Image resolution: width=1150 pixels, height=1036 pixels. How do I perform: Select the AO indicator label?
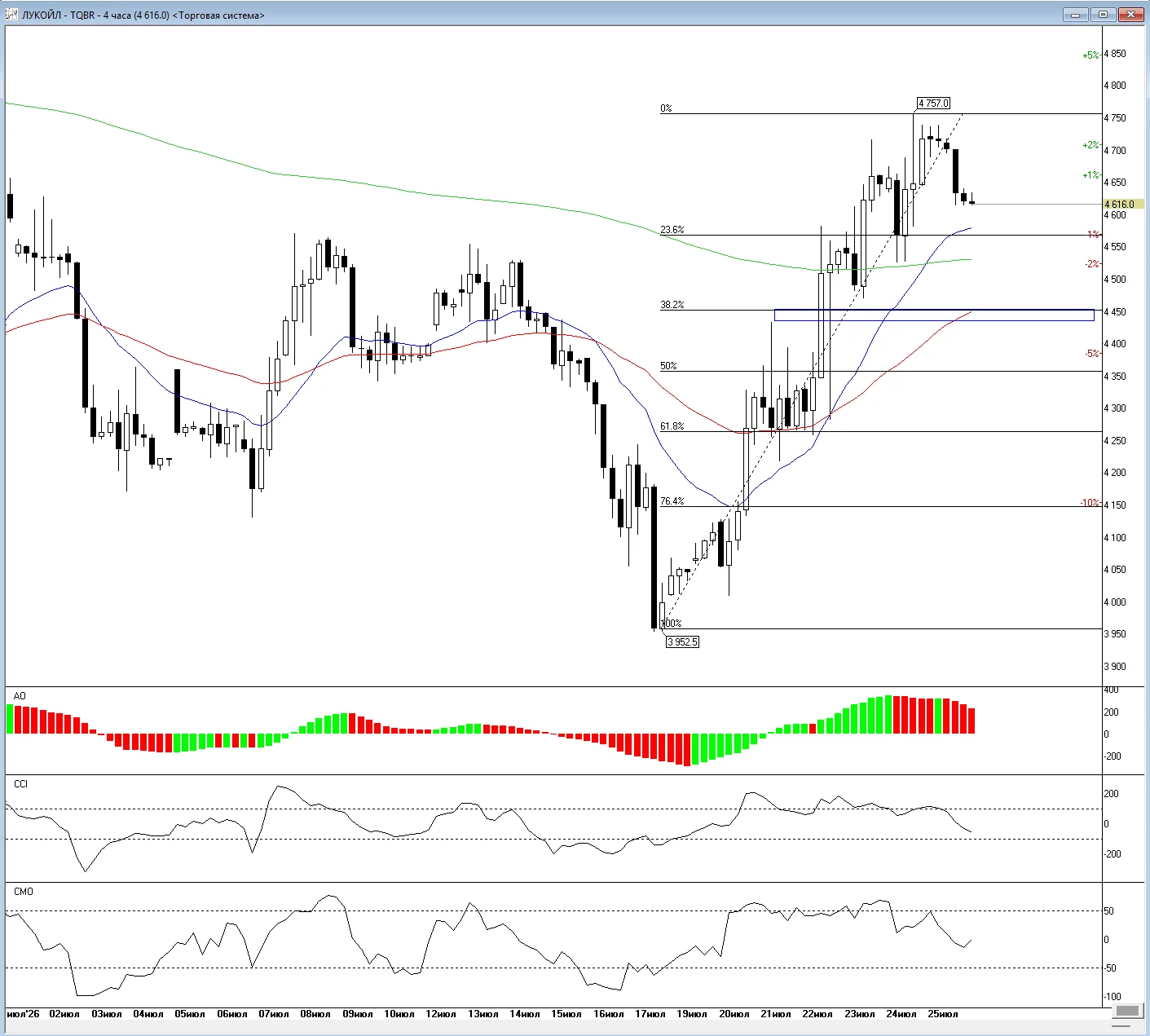pyautogui.click(x=20, y=696)
